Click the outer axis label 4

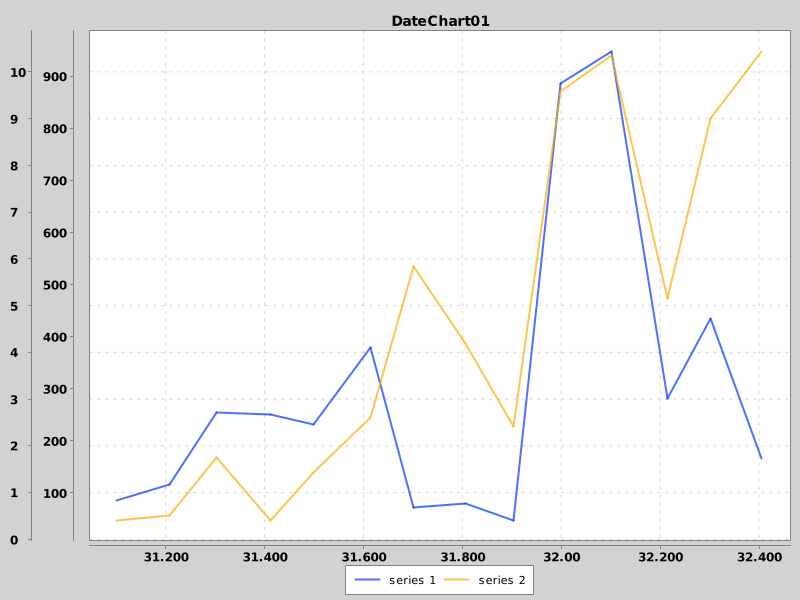pyautogui.click(x=14, y=353)
